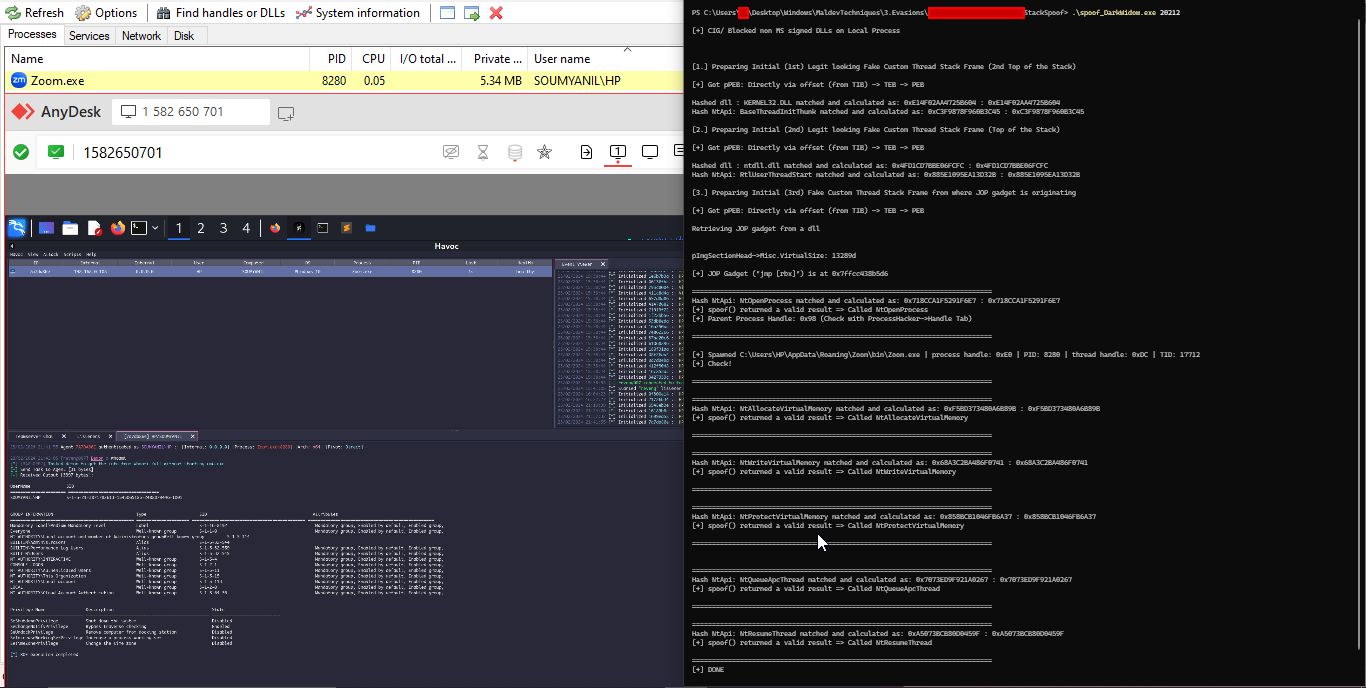Open Find handles or DLLs
This screenshot has width=1366, height=688.
pos(221,13)
